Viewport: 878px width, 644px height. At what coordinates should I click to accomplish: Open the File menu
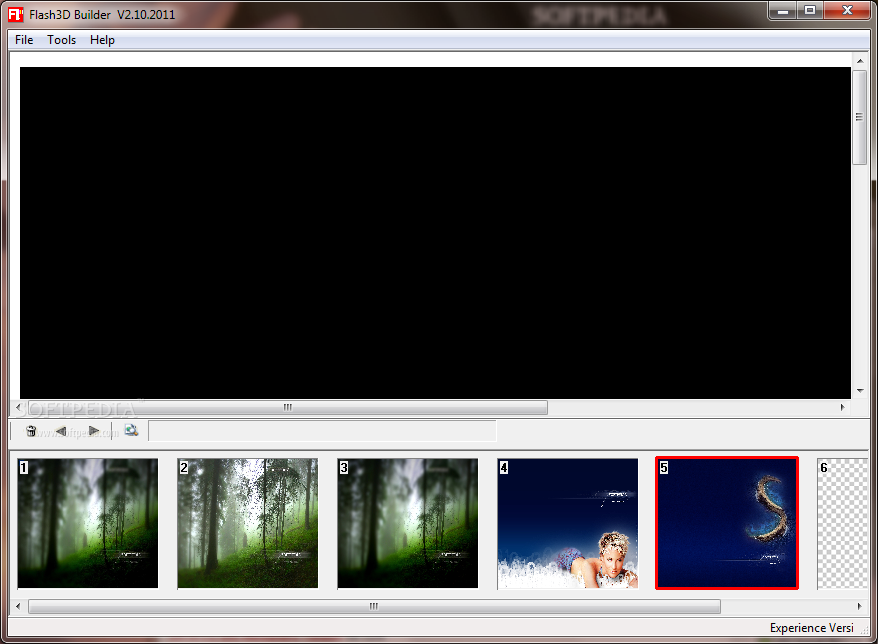click(x=24, y=40)
